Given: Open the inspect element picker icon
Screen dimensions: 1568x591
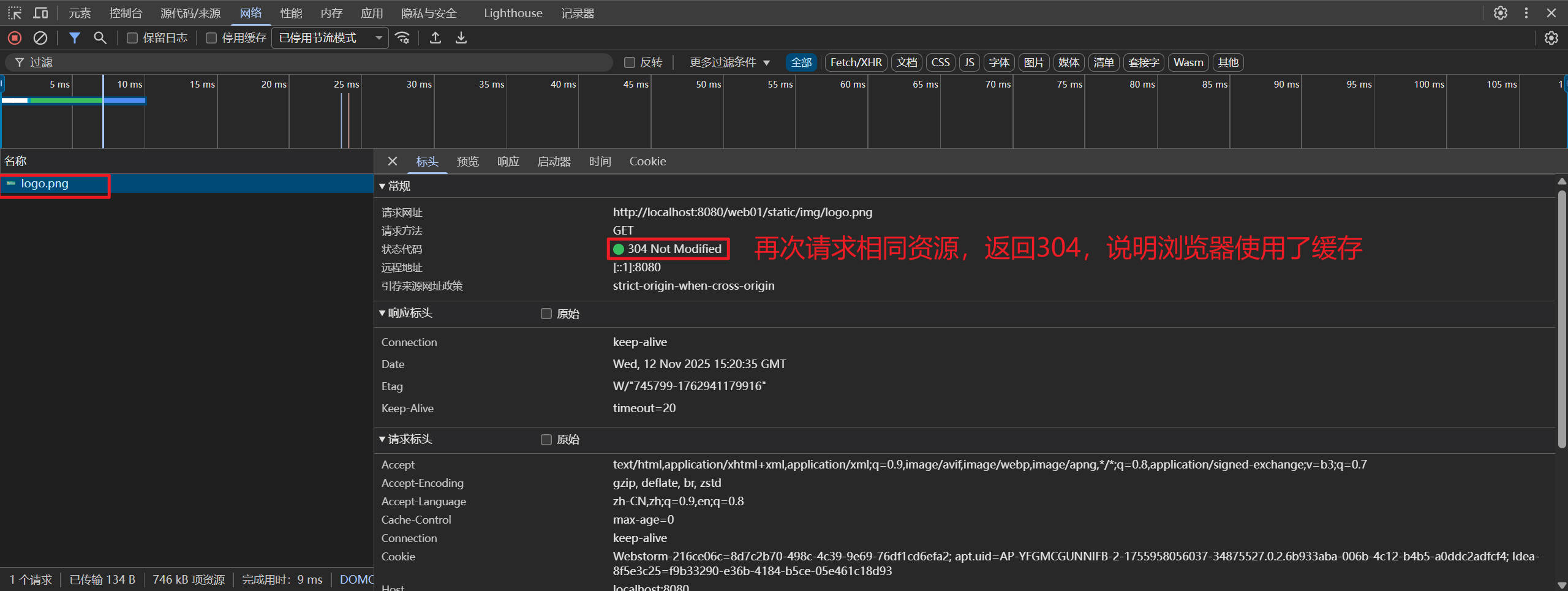Looking at the screenshot, I should coord(15,13).
